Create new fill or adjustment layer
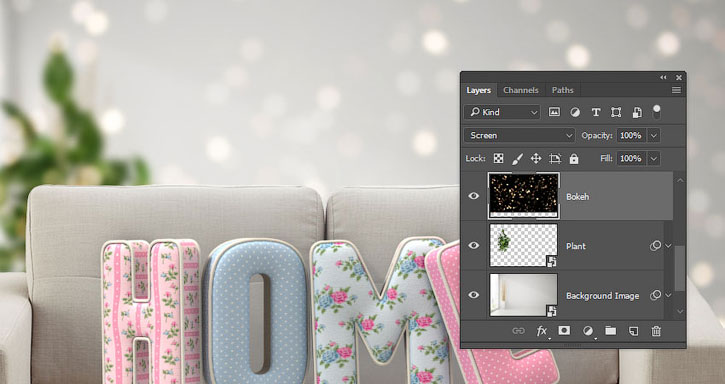 (x=588, y=331)
